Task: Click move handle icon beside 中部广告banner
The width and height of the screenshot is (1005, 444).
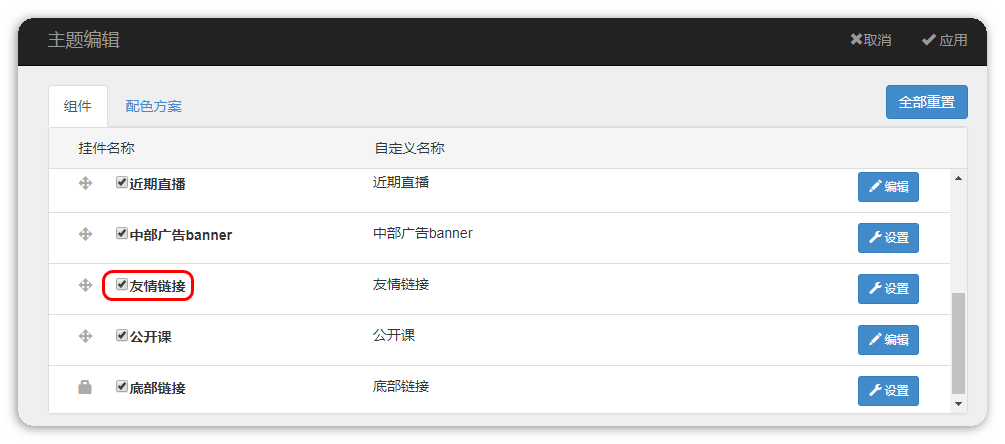Action: coord(85,234)
